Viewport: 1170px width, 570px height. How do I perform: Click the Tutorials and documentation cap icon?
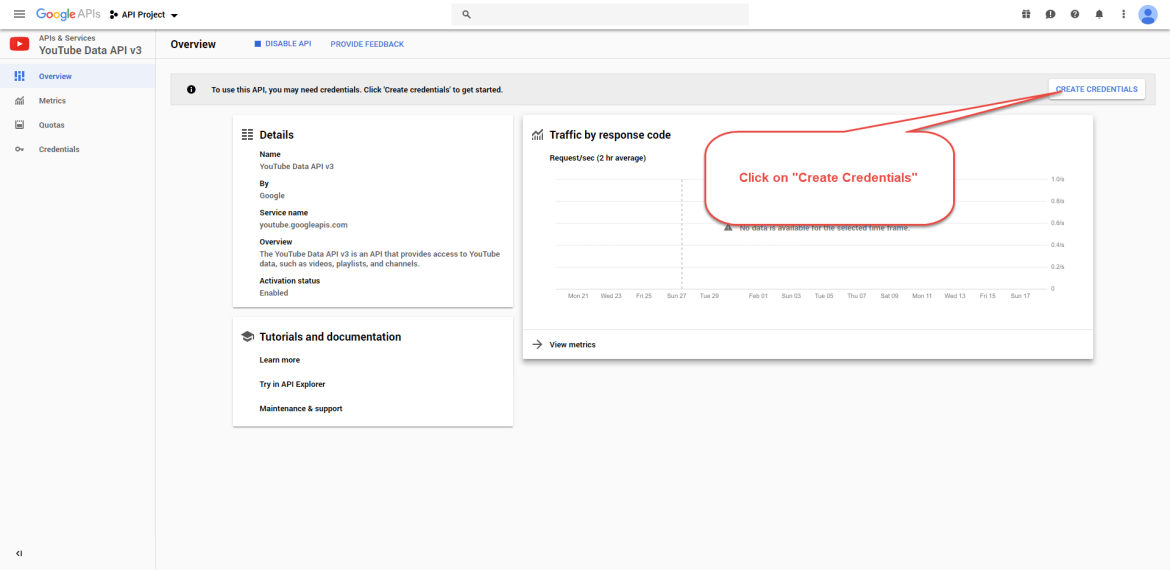point(248,336)
